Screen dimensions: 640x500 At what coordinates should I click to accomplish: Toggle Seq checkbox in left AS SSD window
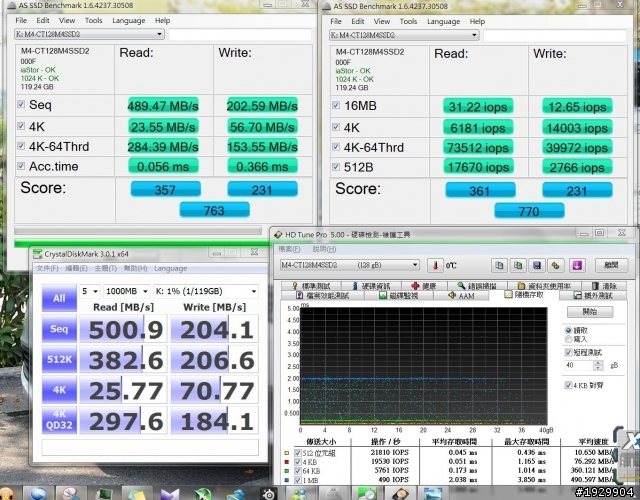click(21, 104)
